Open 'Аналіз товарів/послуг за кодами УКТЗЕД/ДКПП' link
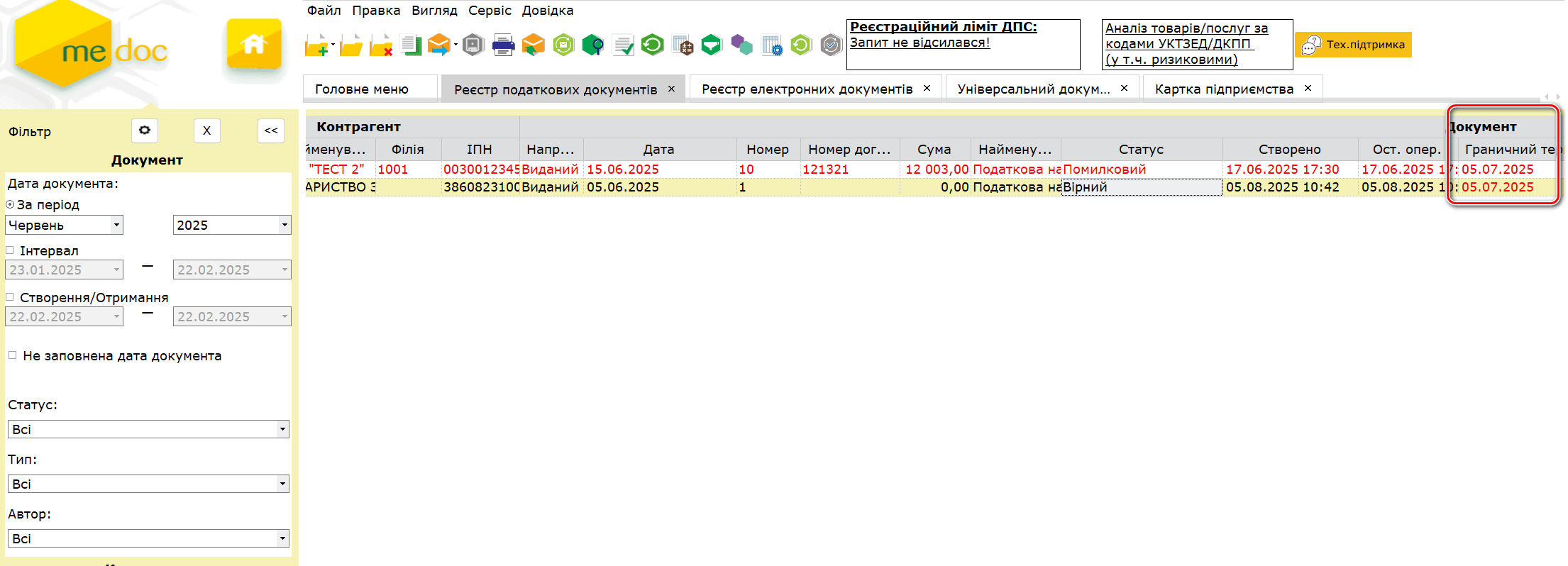The width and height of the screenshot is (1568, 566). tap(1186, 44)
